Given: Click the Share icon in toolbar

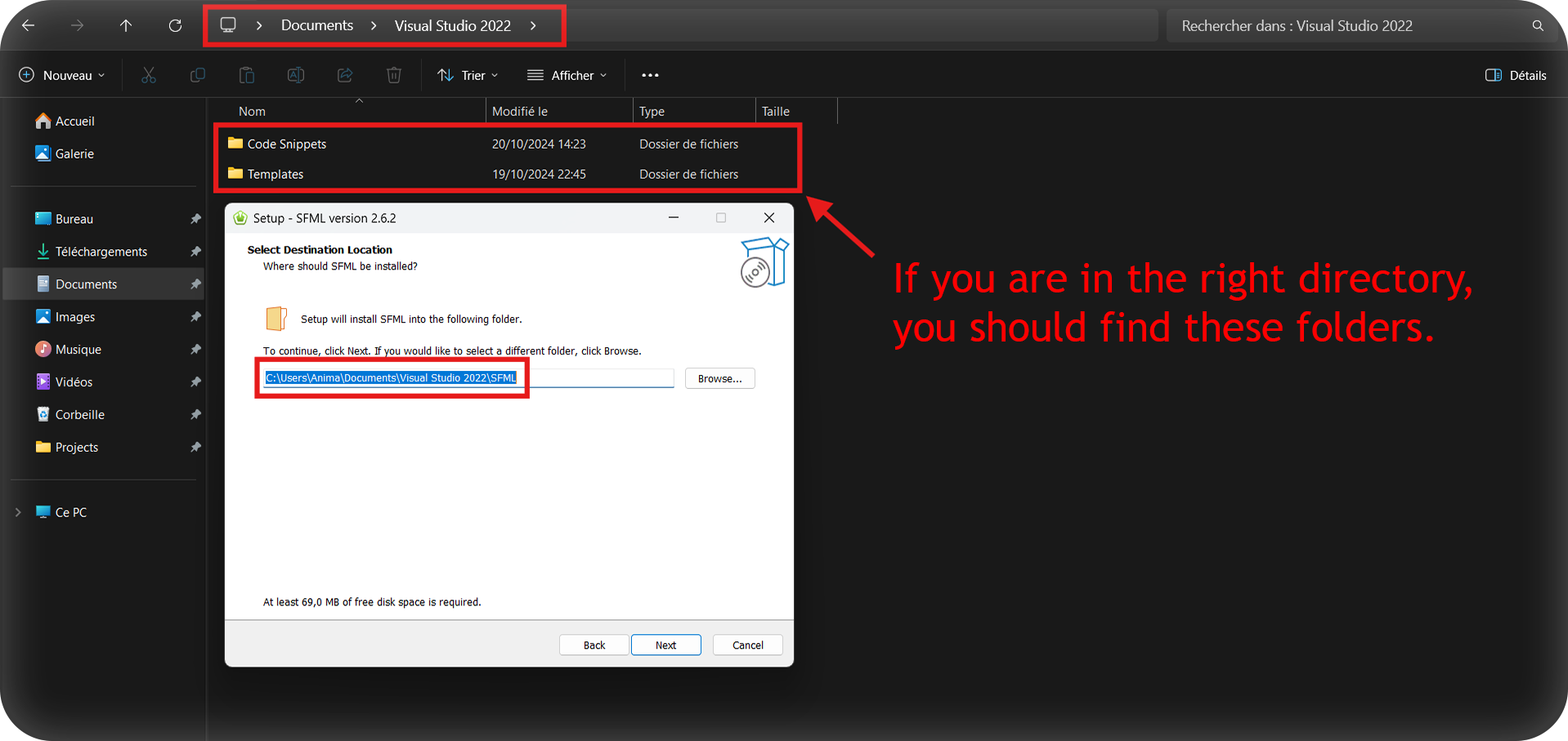Looking at the screenshot, I should pyautogui.click(x=345, y=75).
